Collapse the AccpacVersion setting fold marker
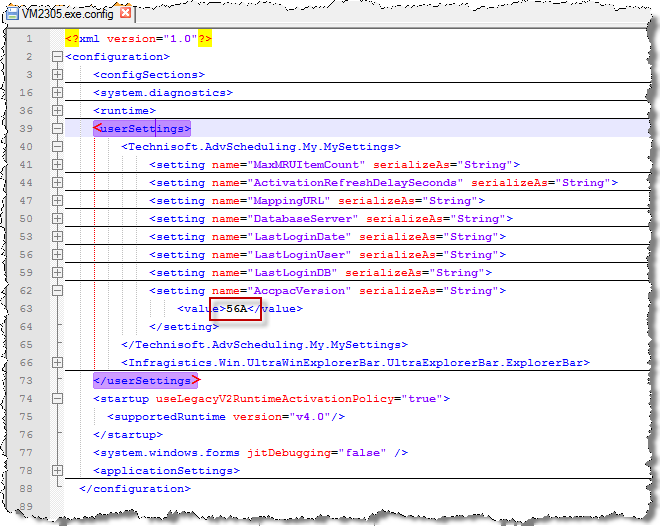This screenshot has width=660, height=526. pos(57,291)
